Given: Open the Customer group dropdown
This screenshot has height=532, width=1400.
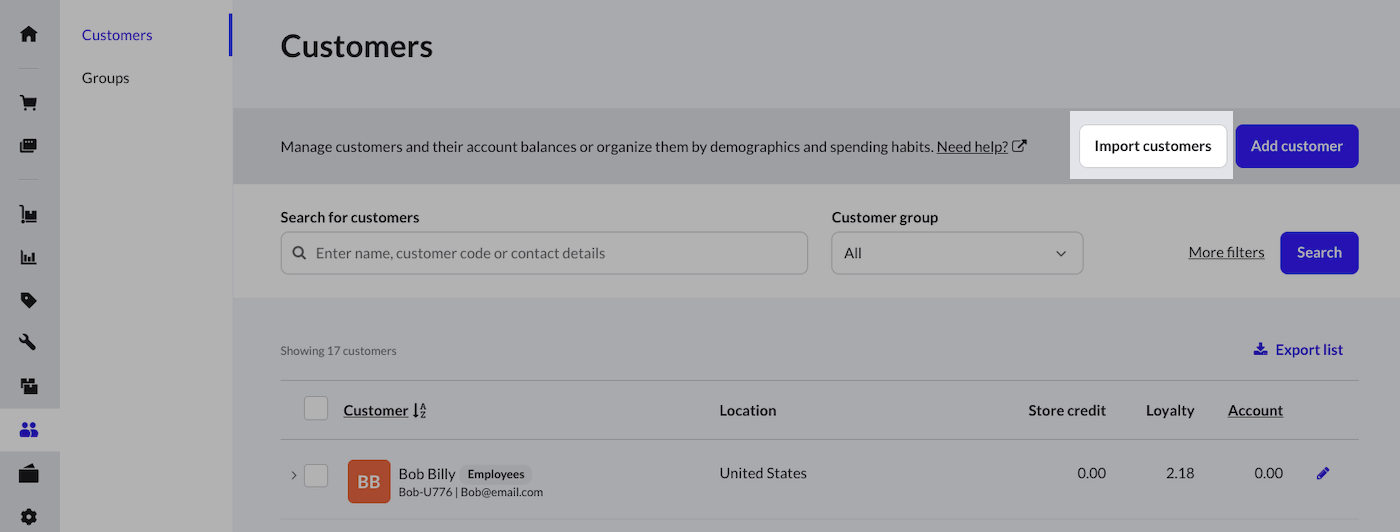Looking at the screenshot, I should [956, 253].
